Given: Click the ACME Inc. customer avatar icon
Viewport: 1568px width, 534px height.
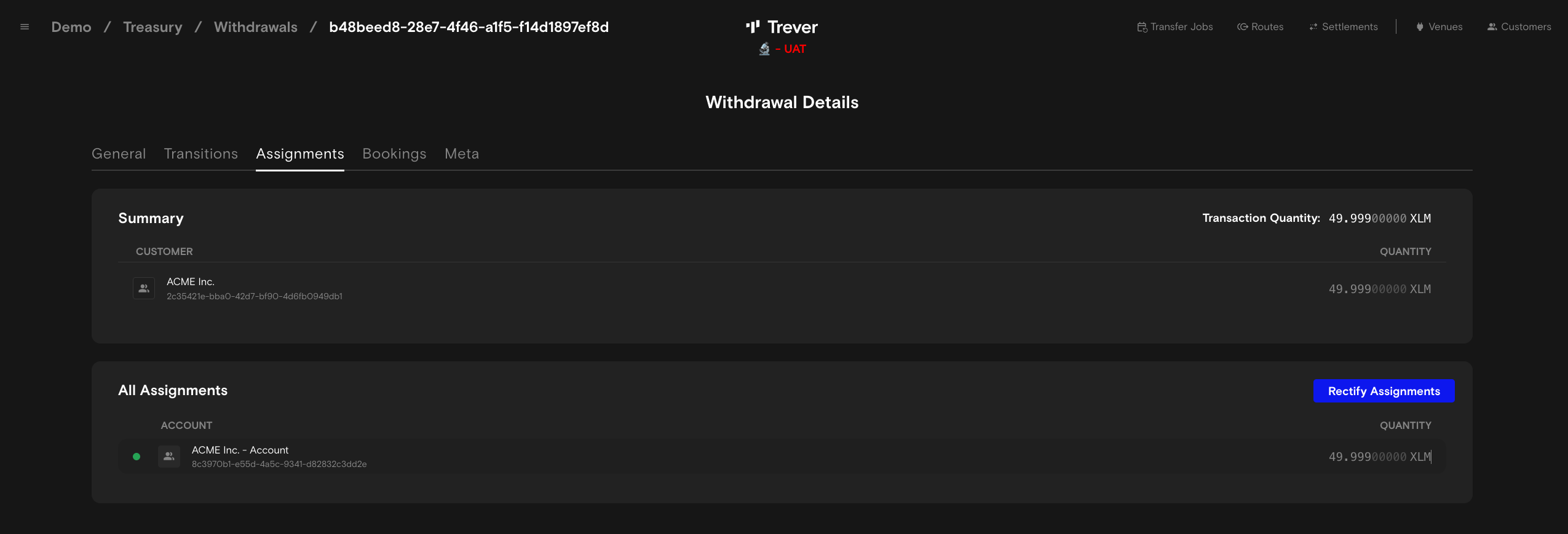Looking at the screenshot, I should pyautogui.click(x=144, y=288).
